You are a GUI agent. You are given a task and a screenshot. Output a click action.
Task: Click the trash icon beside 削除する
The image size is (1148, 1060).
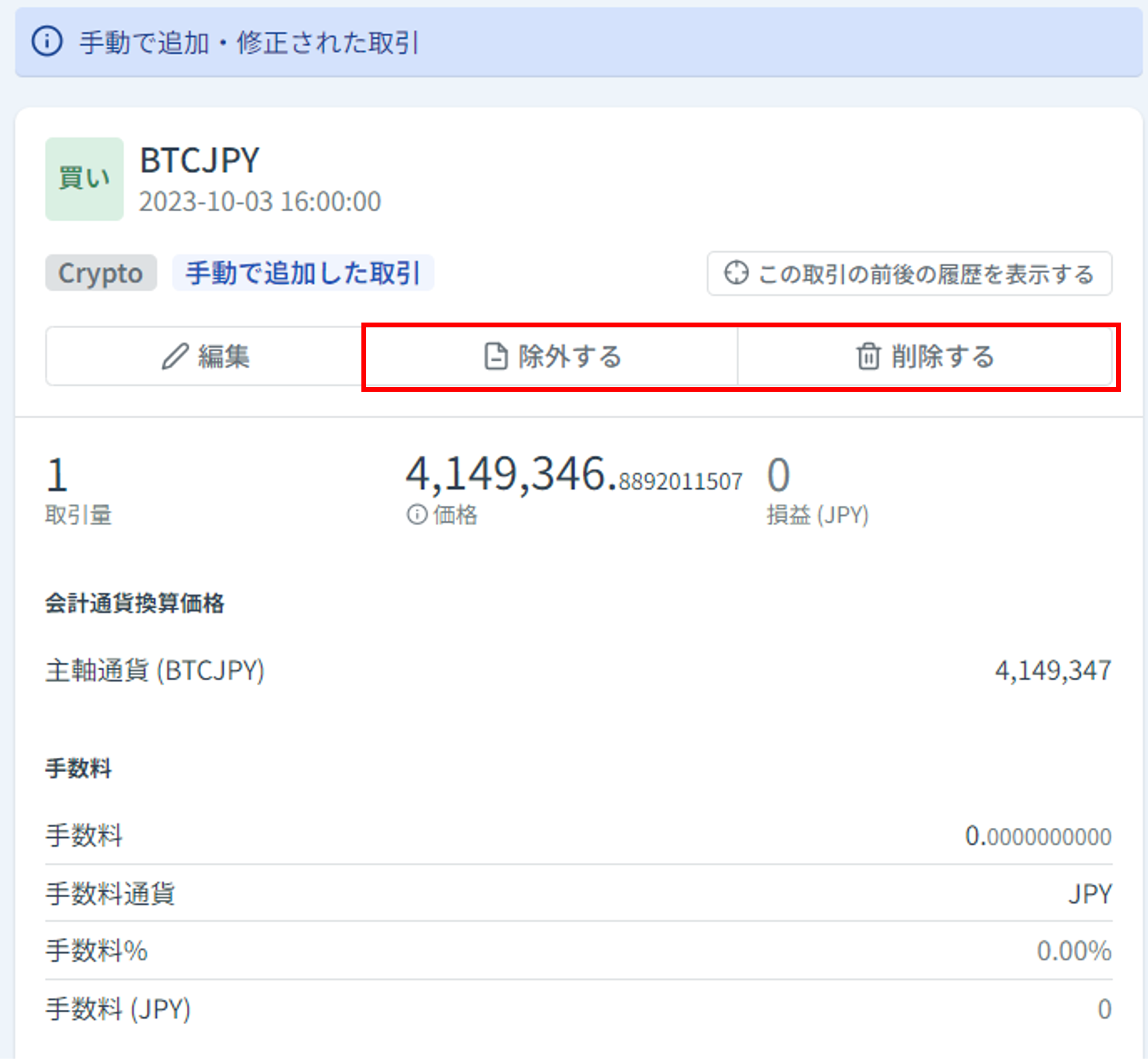[x=868, y=357]
